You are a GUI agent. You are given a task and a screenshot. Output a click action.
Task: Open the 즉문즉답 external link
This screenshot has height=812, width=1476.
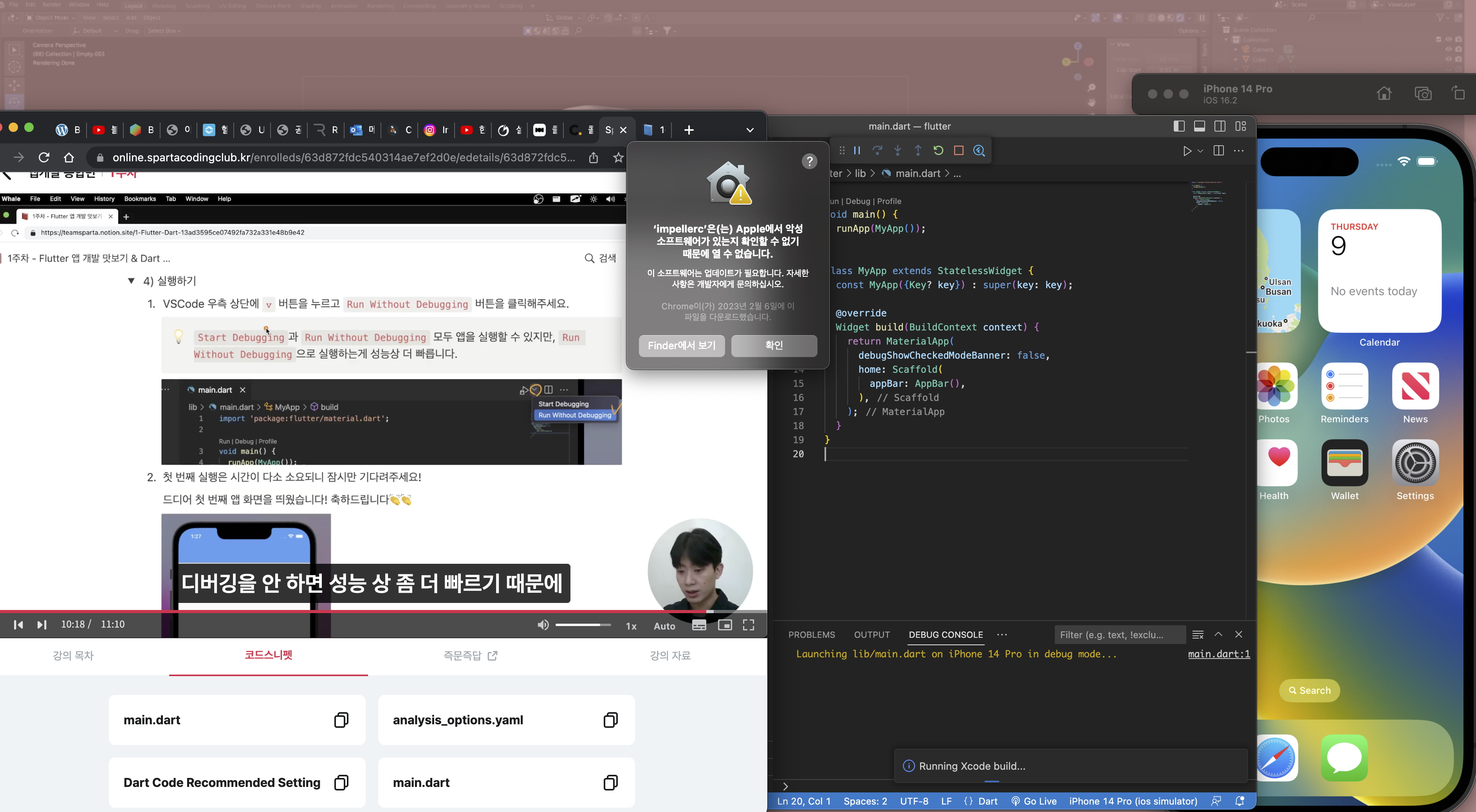[x=471, y=655]
